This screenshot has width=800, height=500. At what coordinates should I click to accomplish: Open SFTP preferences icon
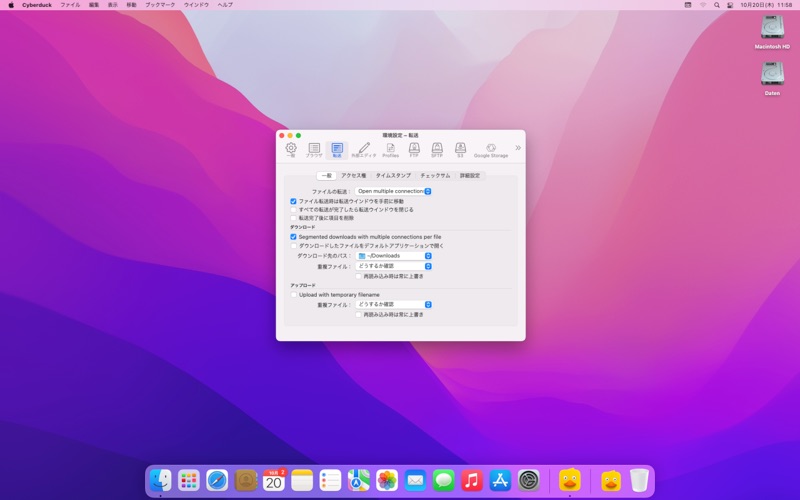coord(437,149)
